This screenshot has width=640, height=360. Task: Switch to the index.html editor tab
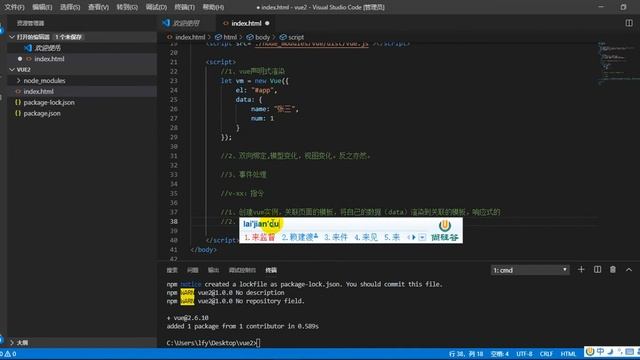tap(246, 23)
